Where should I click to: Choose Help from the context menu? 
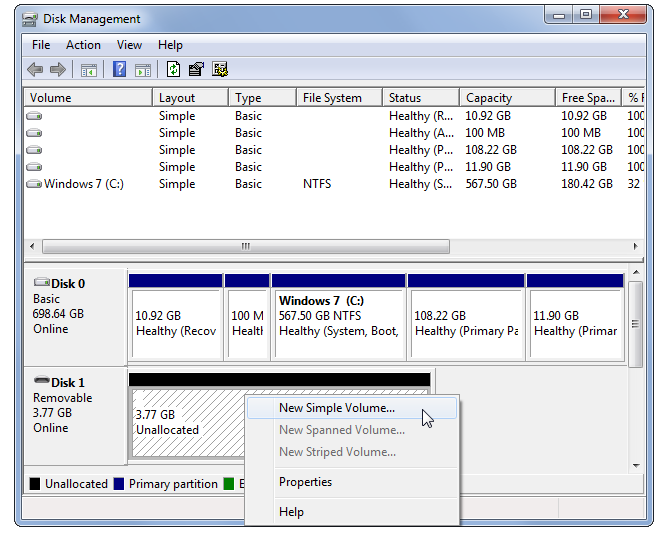[352, 512]
